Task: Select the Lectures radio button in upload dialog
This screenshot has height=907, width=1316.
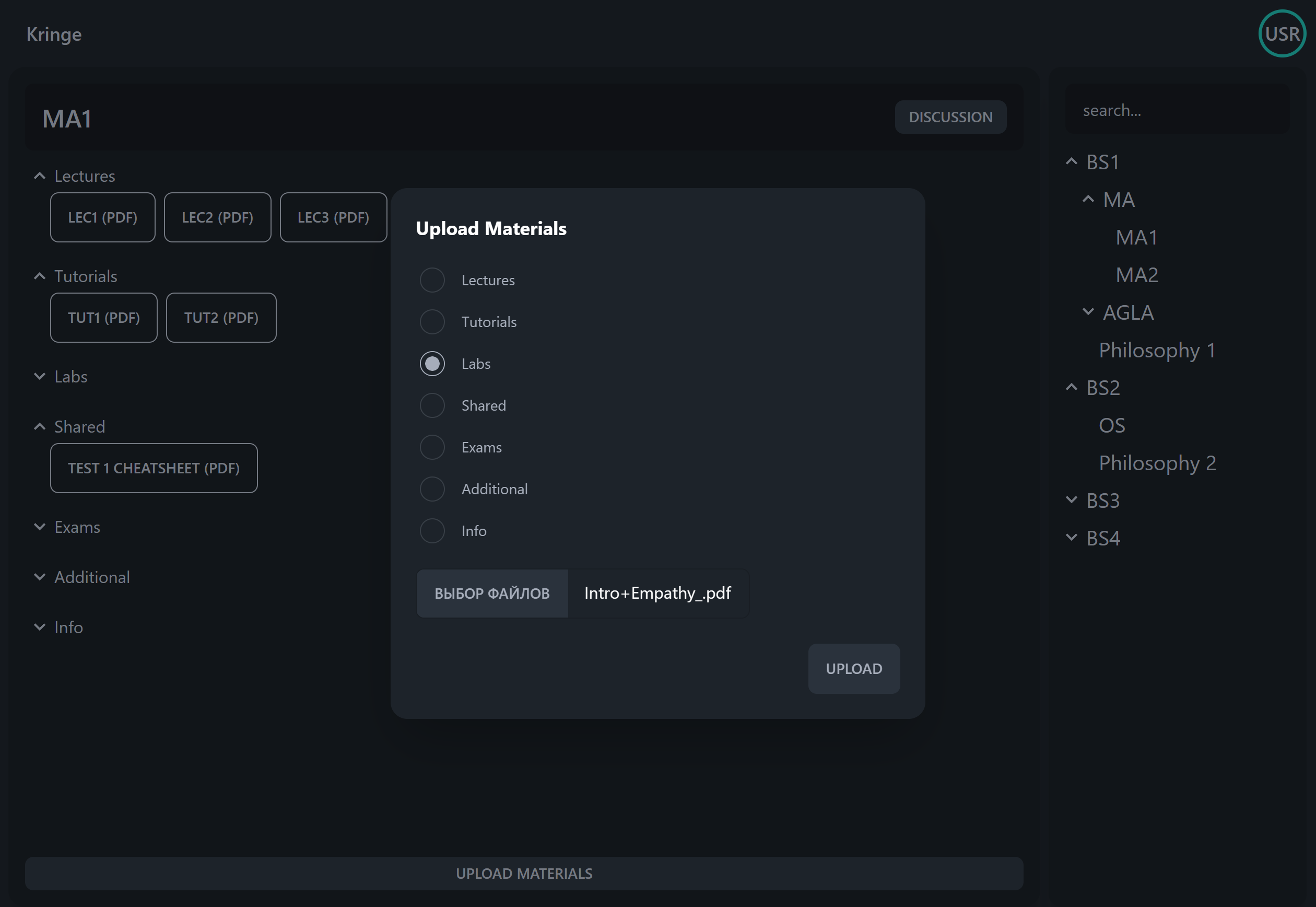Action: [x=432, y=280]
